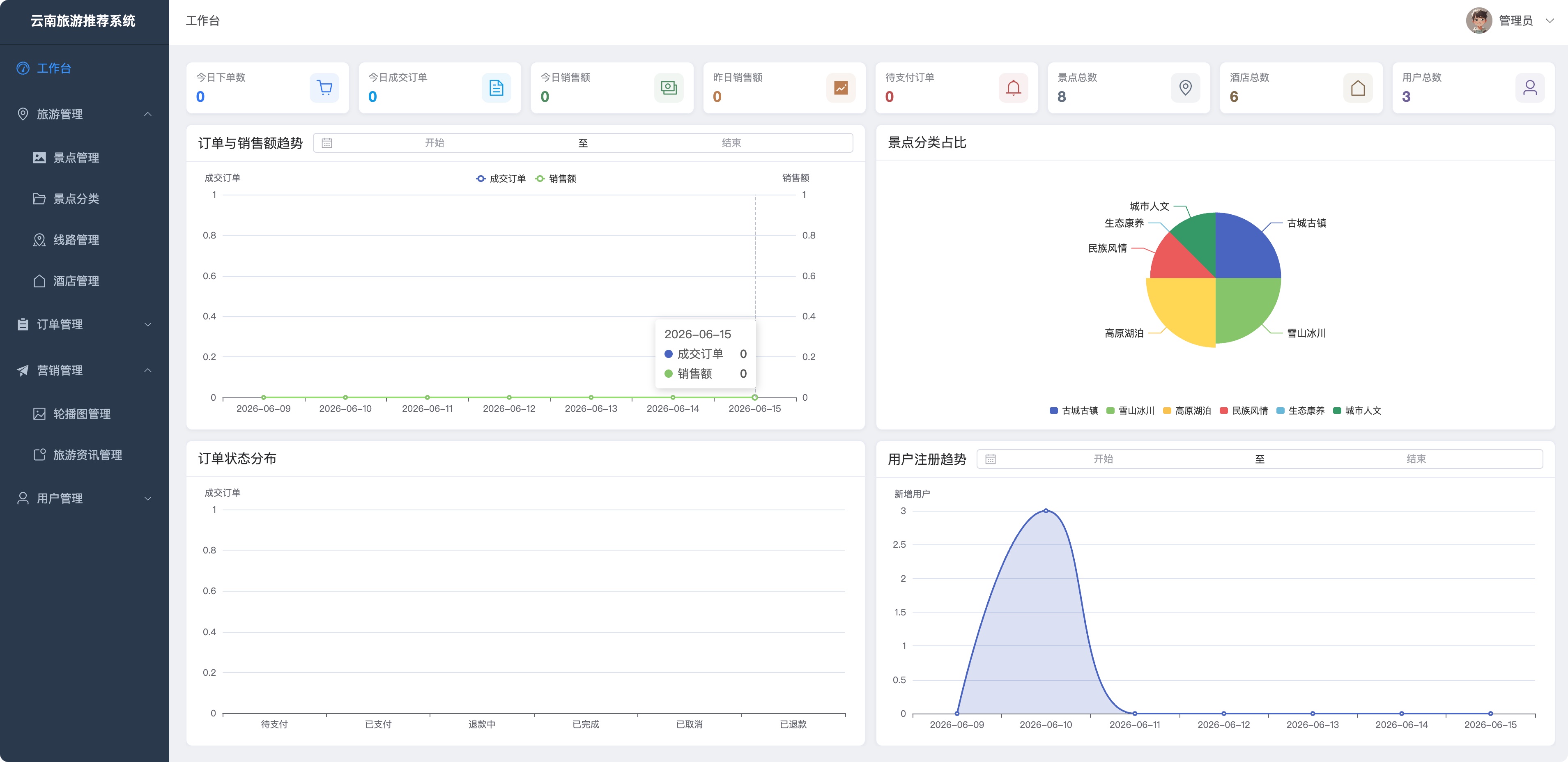Toggle 销售额 series in trend chart legend
1568x762 pixels.
point(555,178)
